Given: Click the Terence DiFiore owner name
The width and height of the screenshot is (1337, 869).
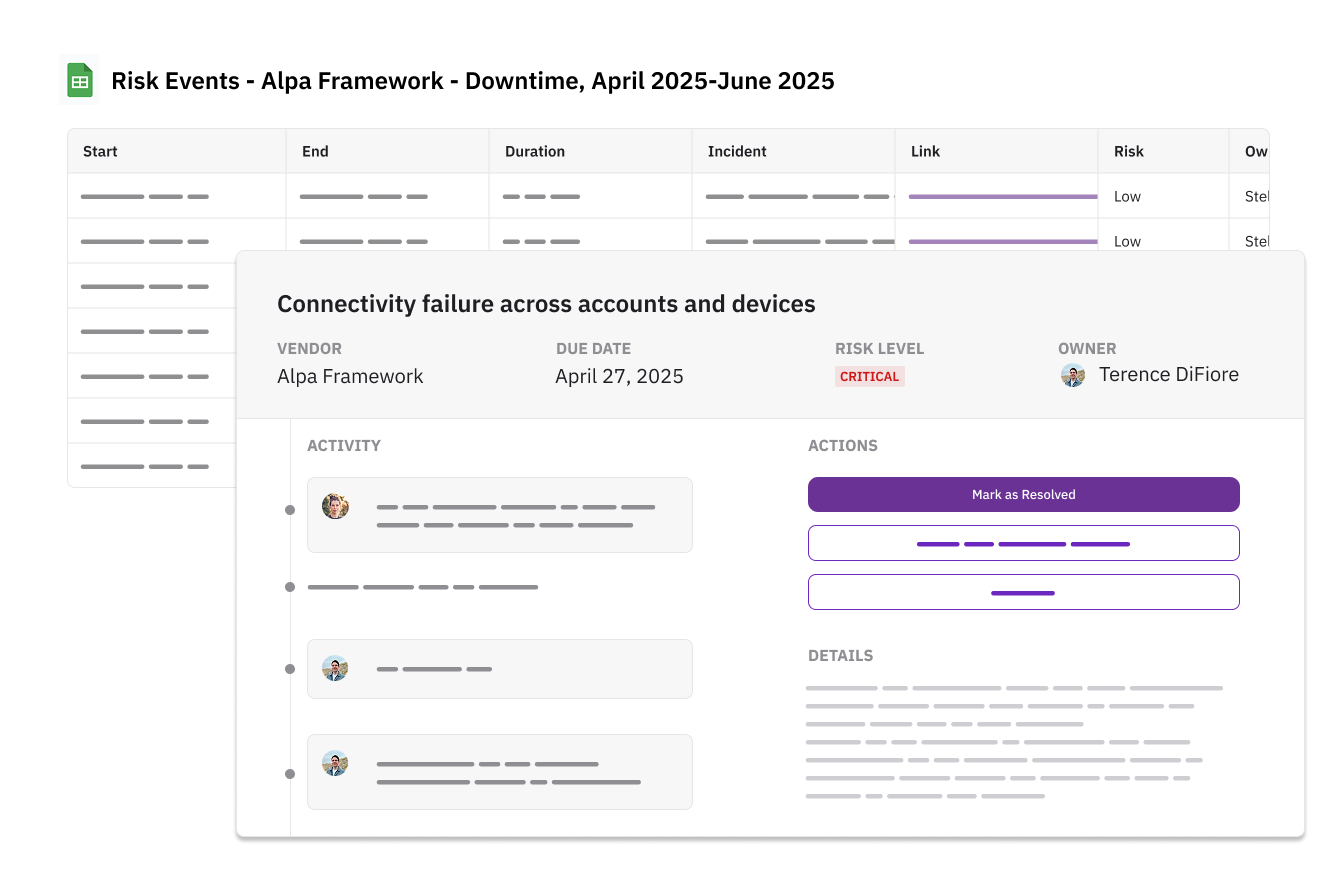Looking at the screenshot, I should [x=1168, y=375].
